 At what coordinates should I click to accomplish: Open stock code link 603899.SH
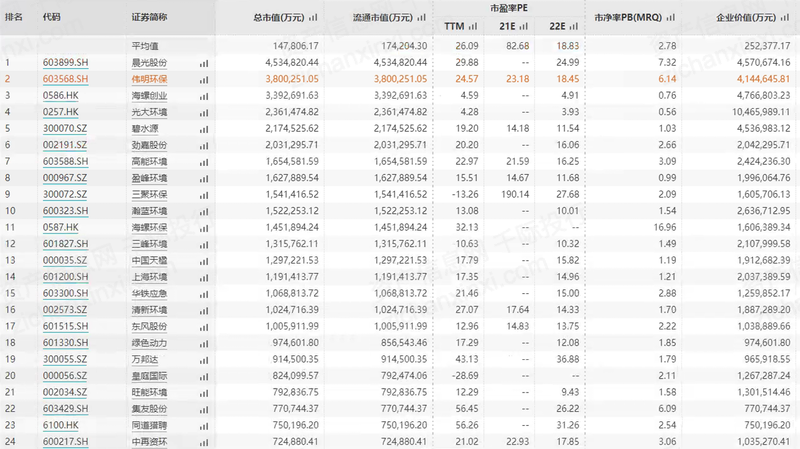65,63
